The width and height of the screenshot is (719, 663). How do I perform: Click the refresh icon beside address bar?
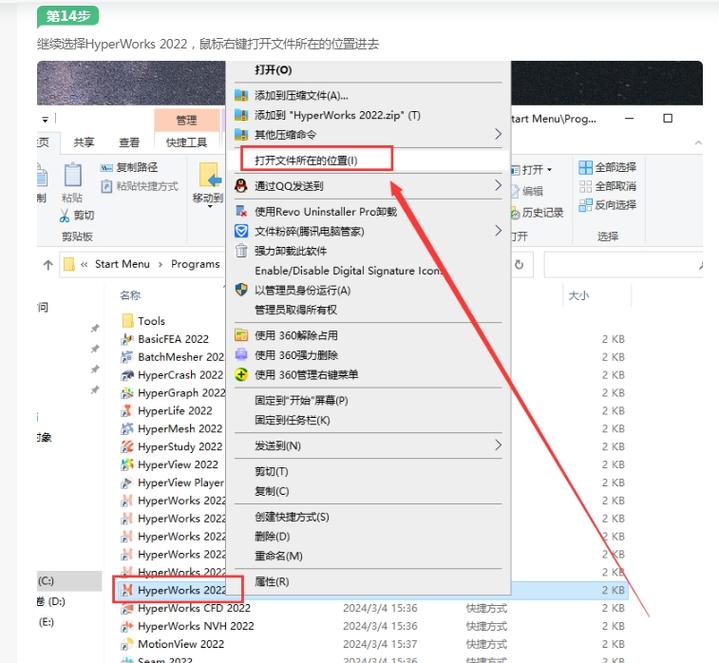(x=519, y=265)
